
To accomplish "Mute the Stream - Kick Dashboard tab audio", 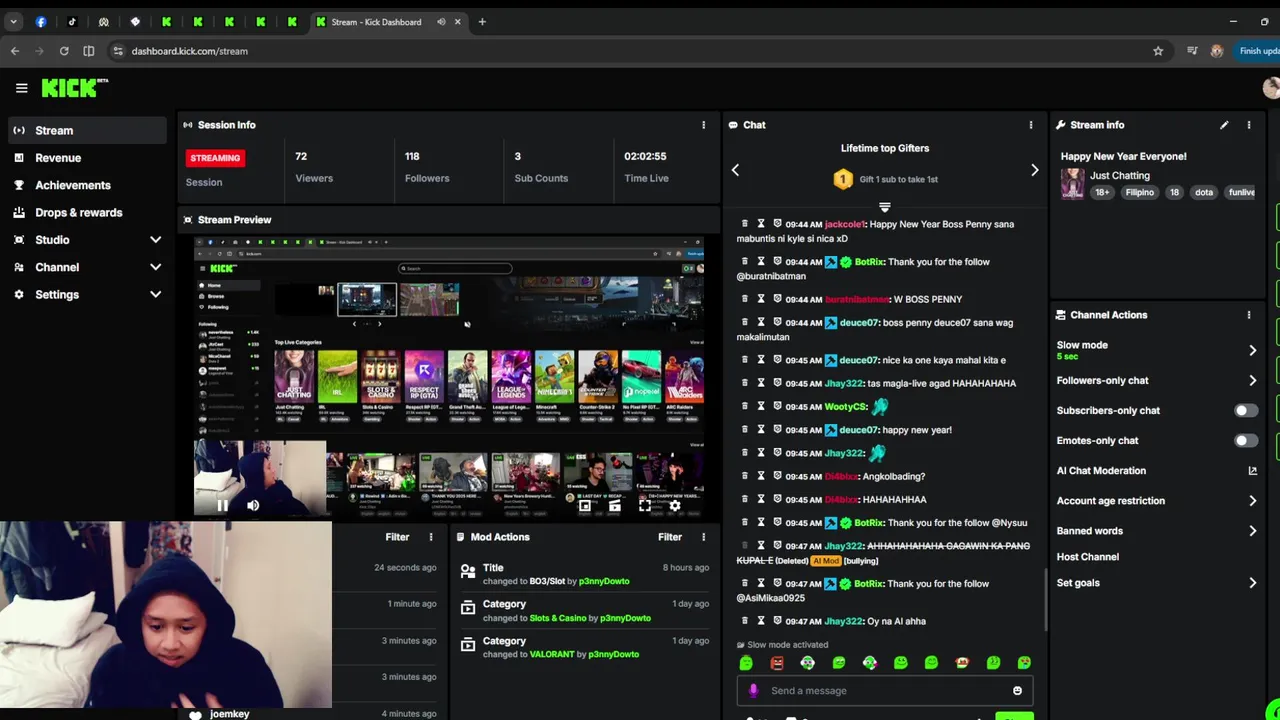I will [x=441, y=22].
